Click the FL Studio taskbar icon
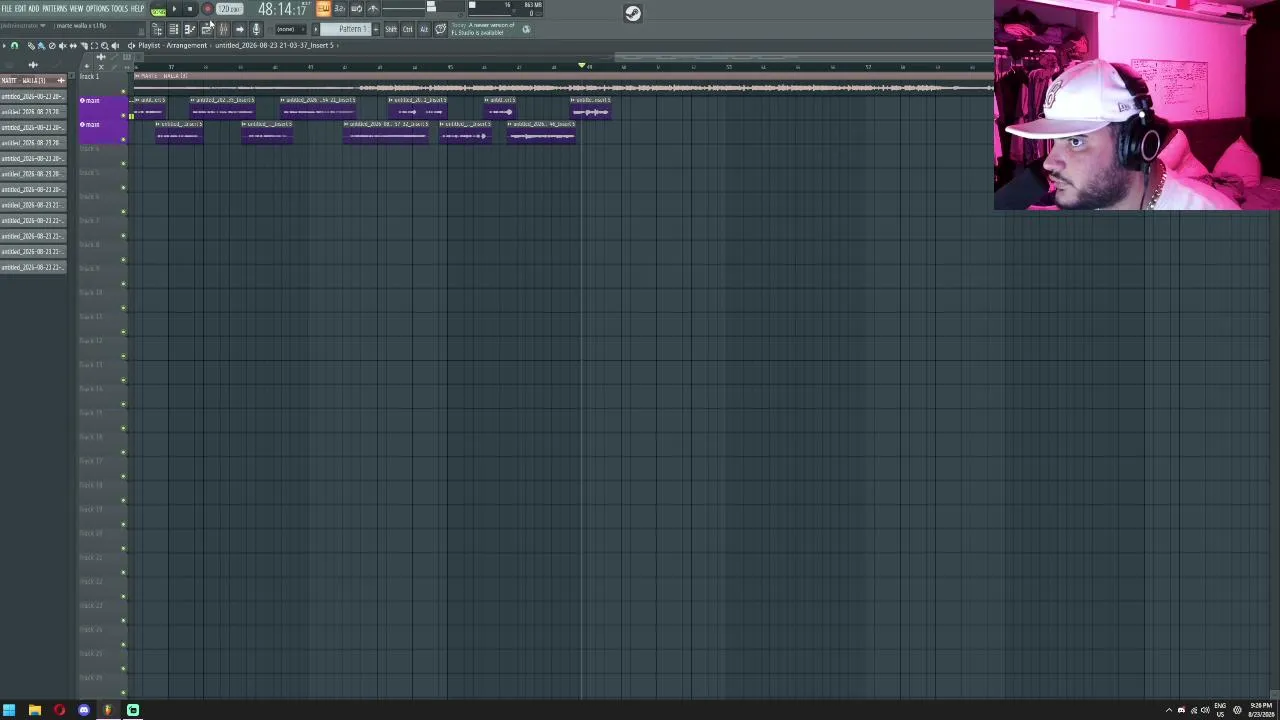This screenshot has width=1280, height=720. pos(108,710)
